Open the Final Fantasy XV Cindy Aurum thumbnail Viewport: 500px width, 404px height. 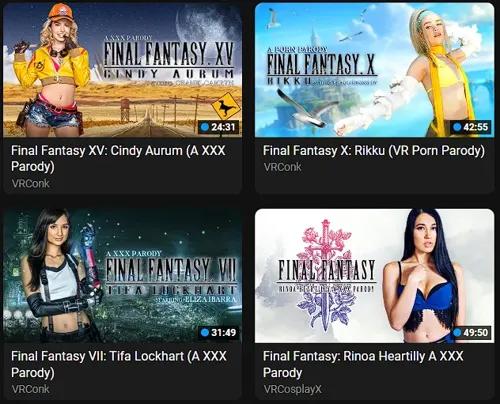click(x=122, y=70)
